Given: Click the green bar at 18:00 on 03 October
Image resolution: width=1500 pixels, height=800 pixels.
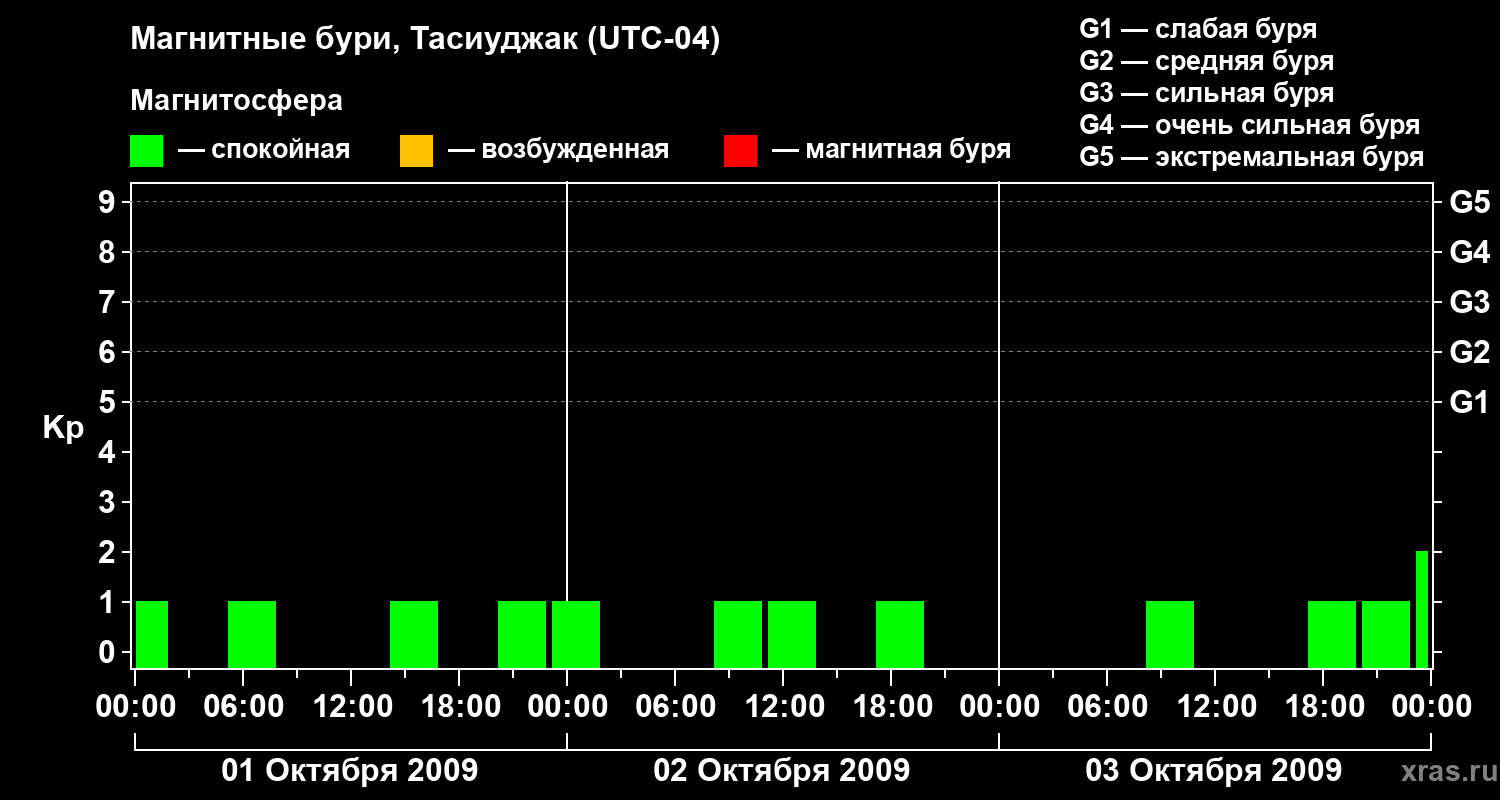Looking at the screenshot, I should (x=1332, y=634).
